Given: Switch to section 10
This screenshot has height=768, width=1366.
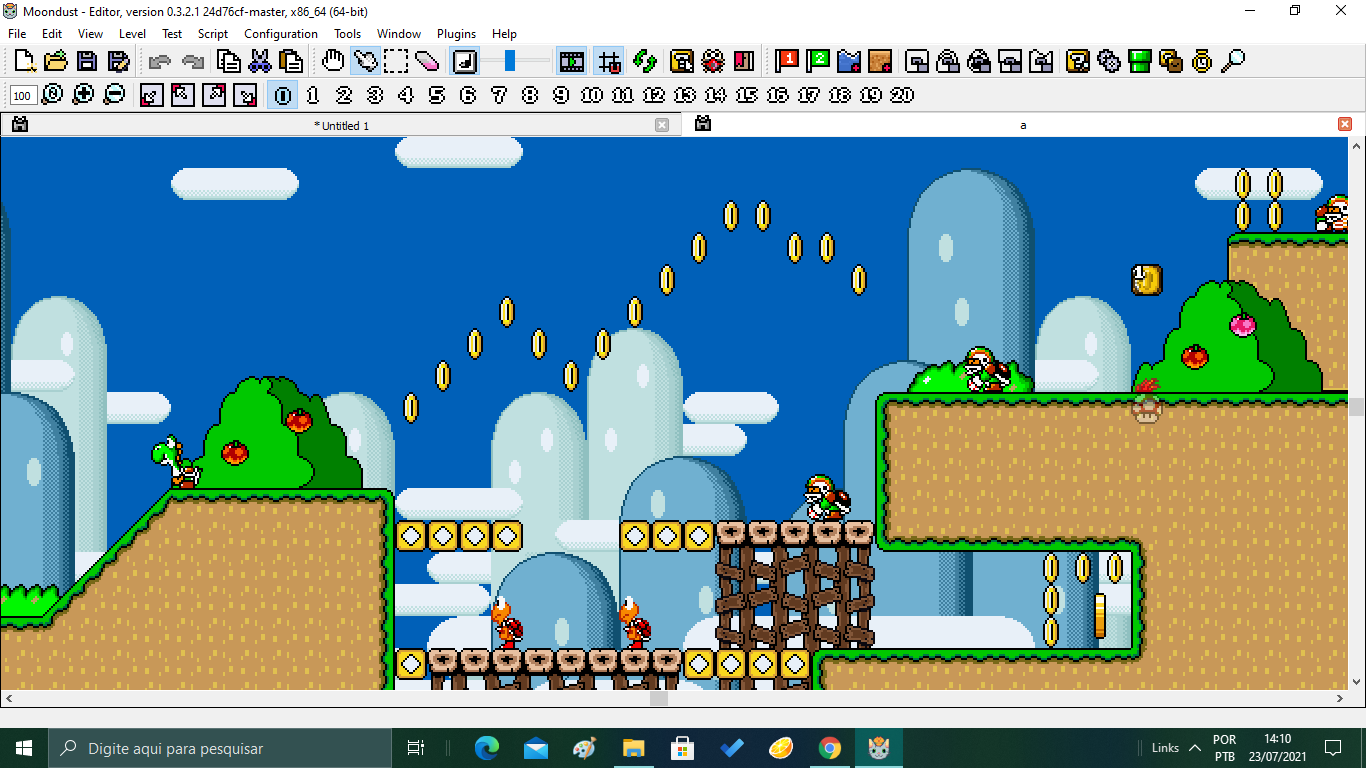Looking at the screenshot, I should tap(592, 95).
